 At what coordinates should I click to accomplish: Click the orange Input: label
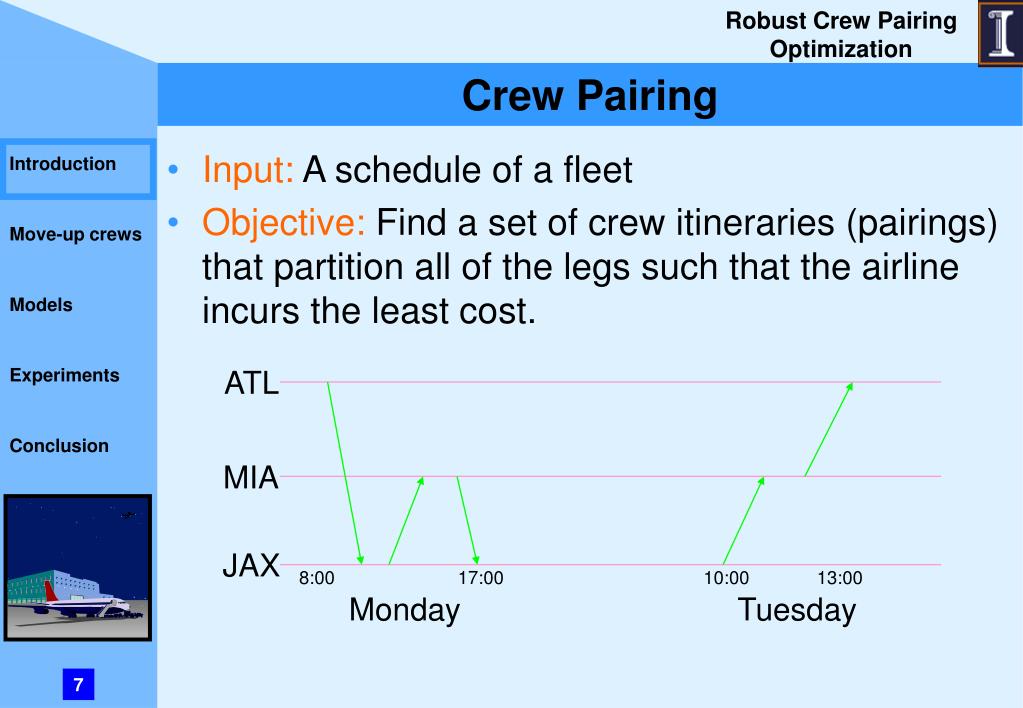point(248,170)
